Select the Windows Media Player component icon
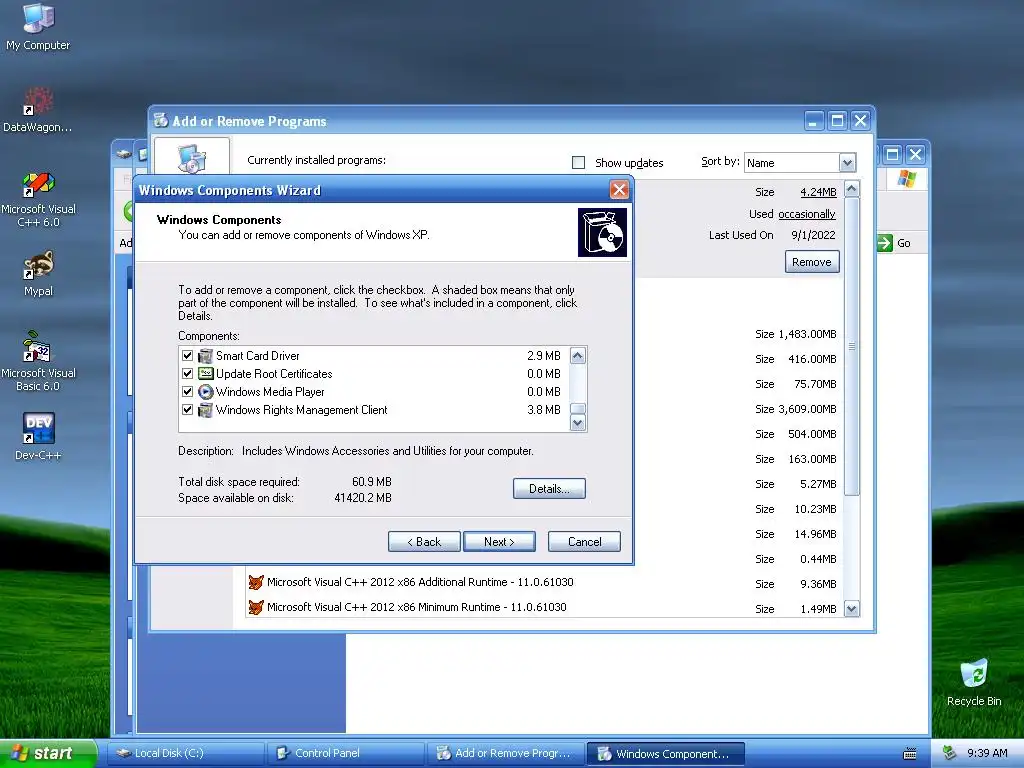1024x768 pixels. (206, 392)
